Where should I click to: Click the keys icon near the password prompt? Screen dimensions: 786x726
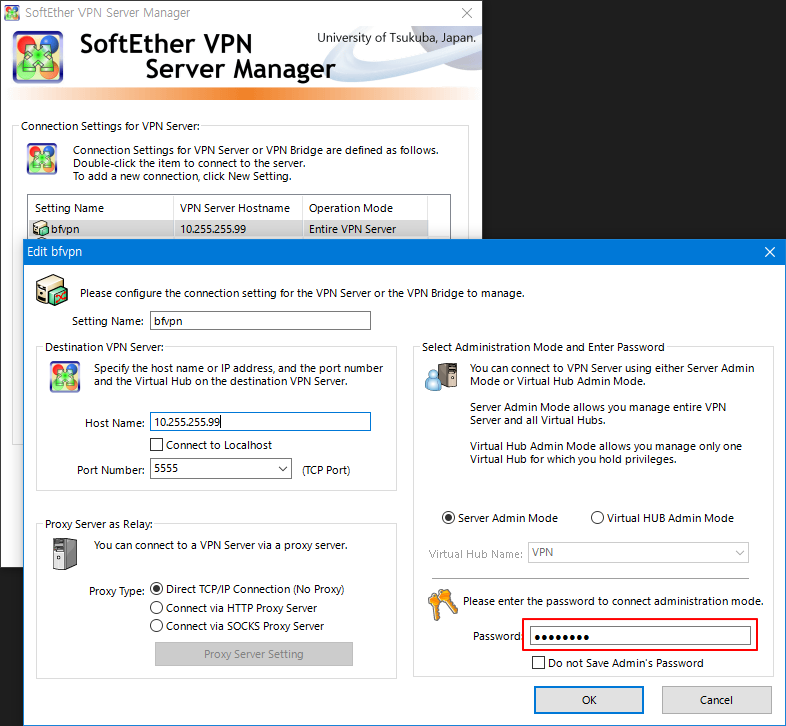click(x=443, y=605)
